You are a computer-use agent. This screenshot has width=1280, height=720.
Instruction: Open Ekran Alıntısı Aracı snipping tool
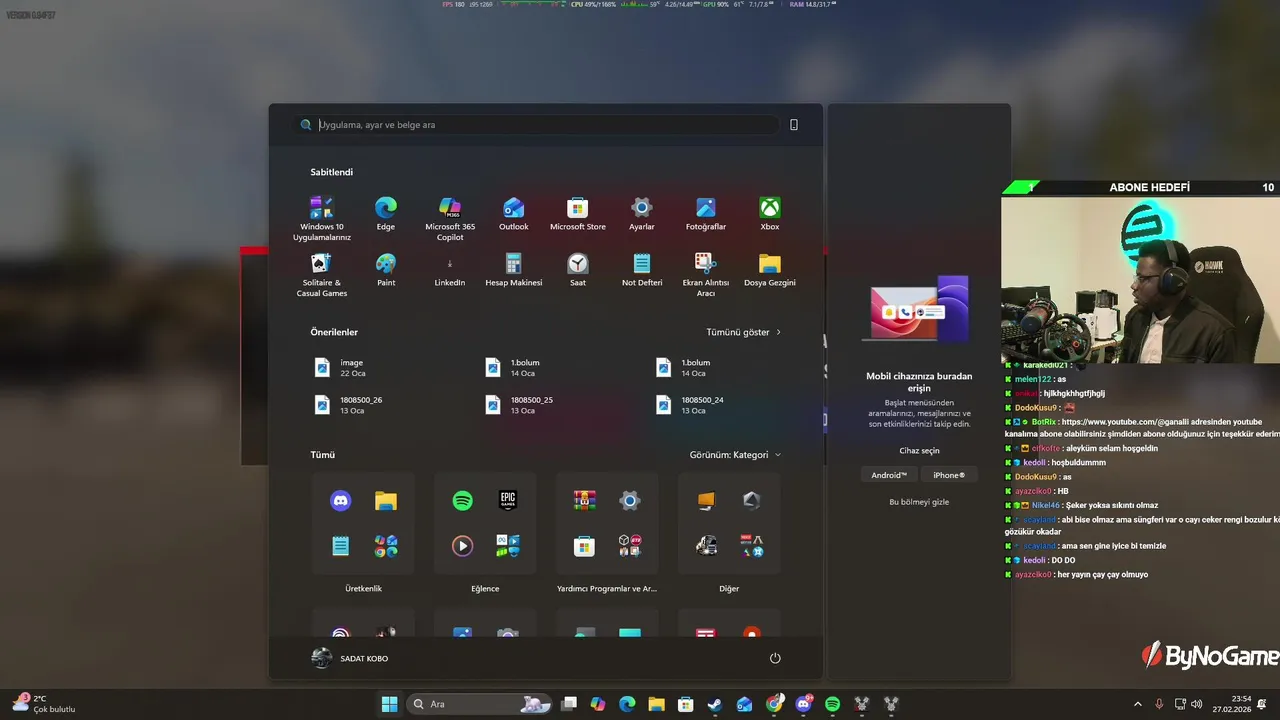click(x=706, y=275)
